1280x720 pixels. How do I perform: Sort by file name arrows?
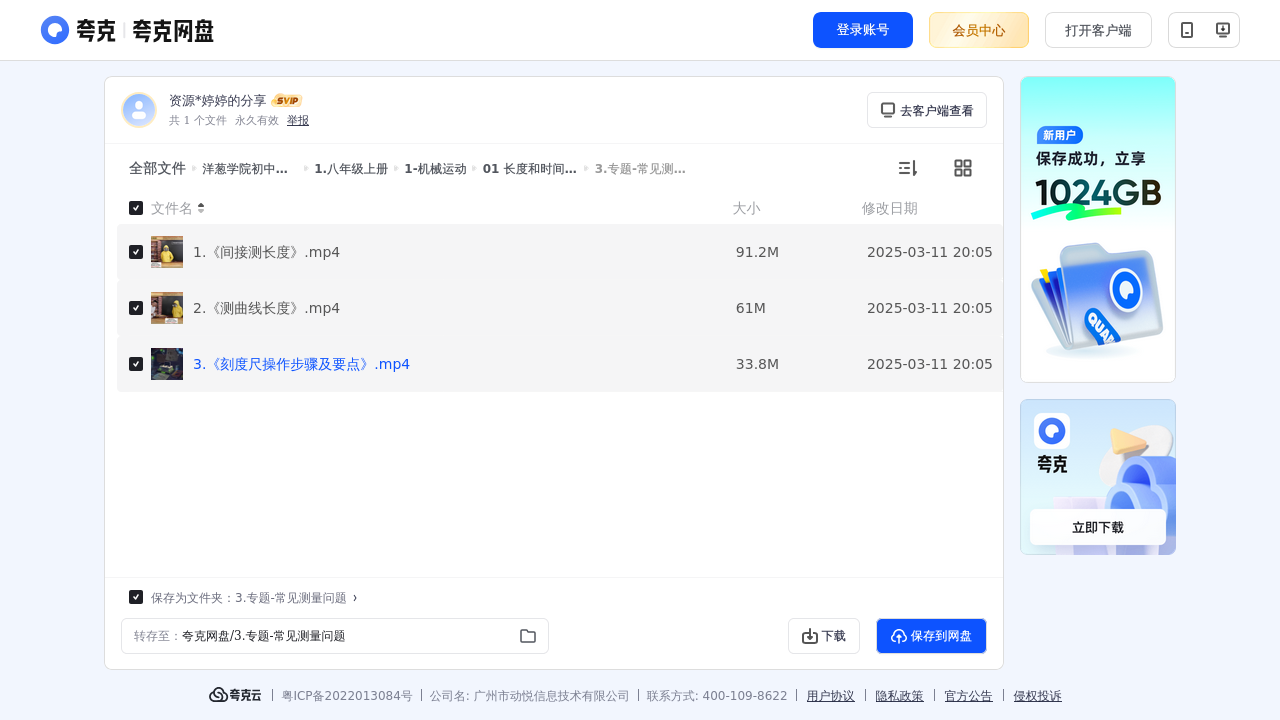(201, 208)
